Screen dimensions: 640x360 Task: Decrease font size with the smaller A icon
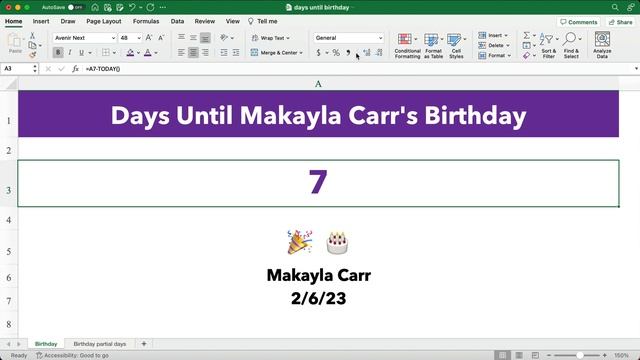click(161, 38)
